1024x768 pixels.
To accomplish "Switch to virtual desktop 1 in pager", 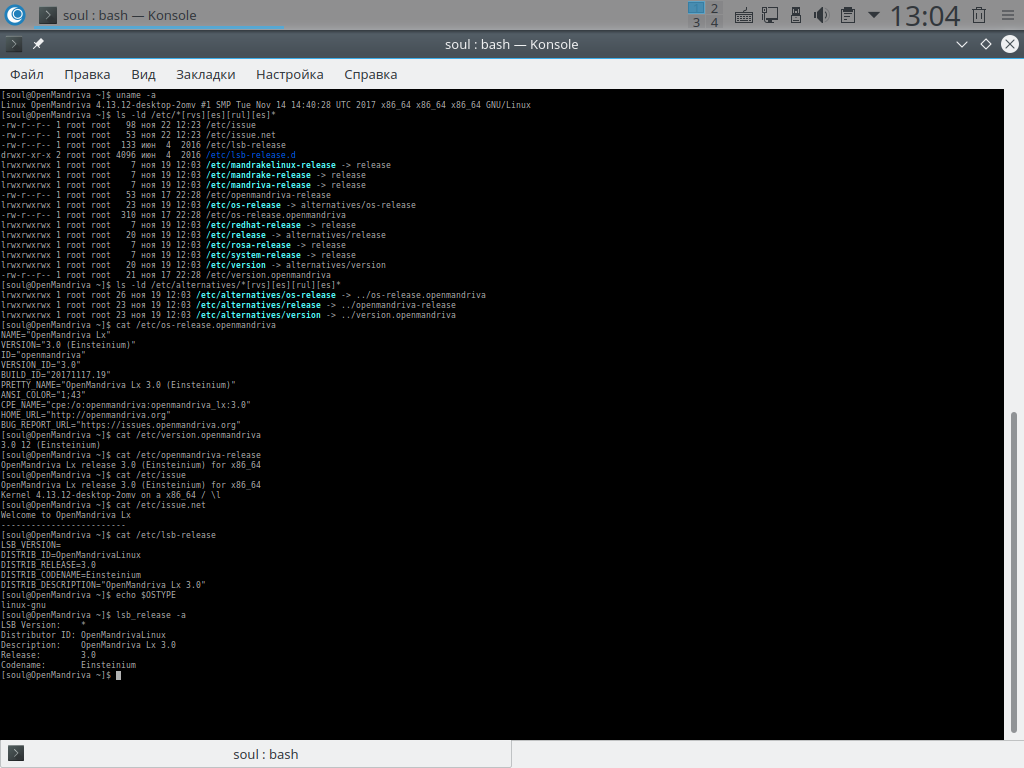I will [696, 8].
